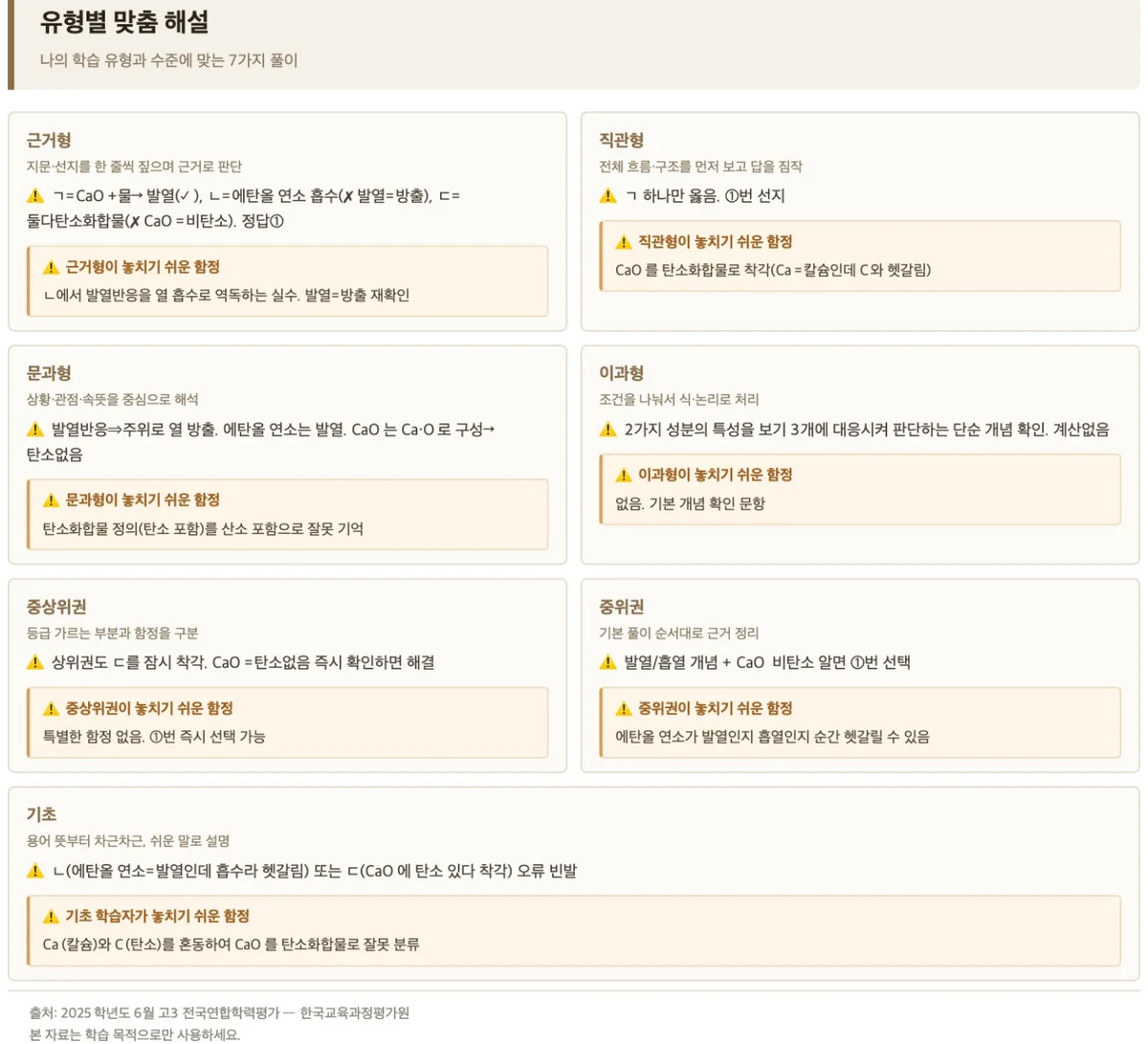Image resolution: width=1148 pixels, height=1044 pixels.
Task: Click the '근거형이 놓치기 쉬운 함정' title text
Action: pyautogui.click(x=143, y=267)
